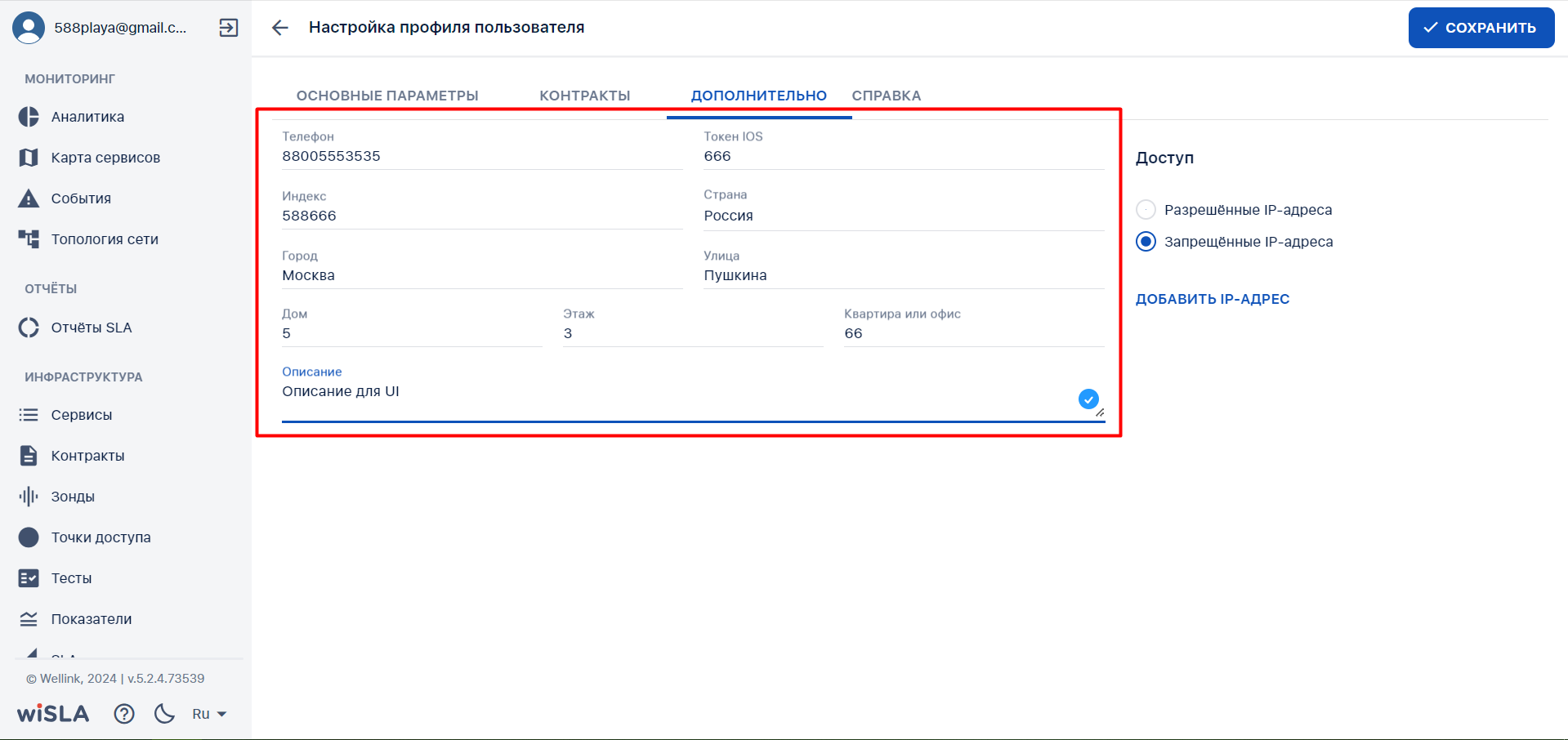The height and width of the screenshot is (740, 1568).
Task: Click the Сохранить button
Action: (1481, 28)
